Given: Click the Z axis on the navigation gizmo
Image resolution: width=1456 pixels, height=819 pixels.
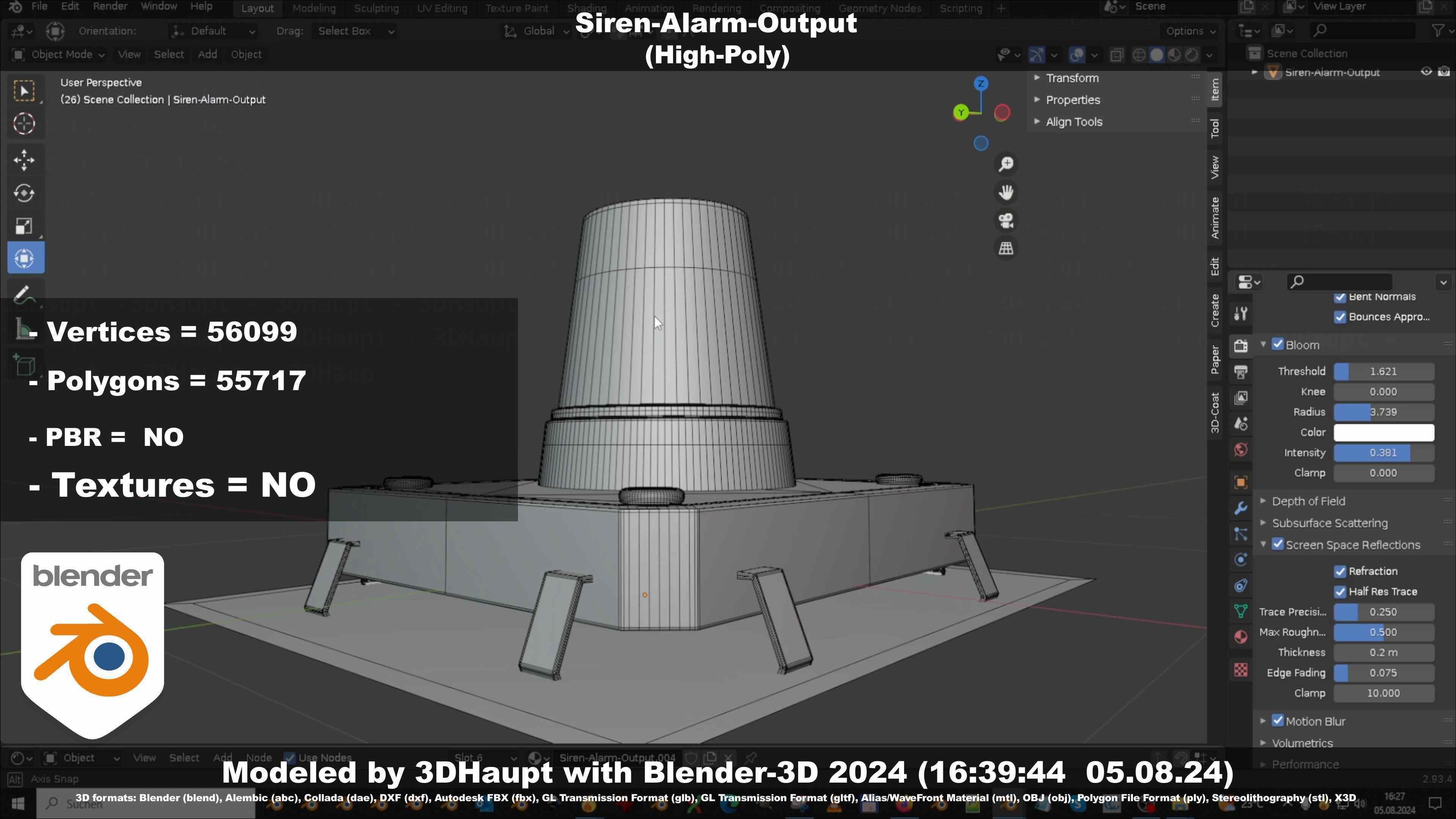Looking at the screenshot, I should [981, 84].
